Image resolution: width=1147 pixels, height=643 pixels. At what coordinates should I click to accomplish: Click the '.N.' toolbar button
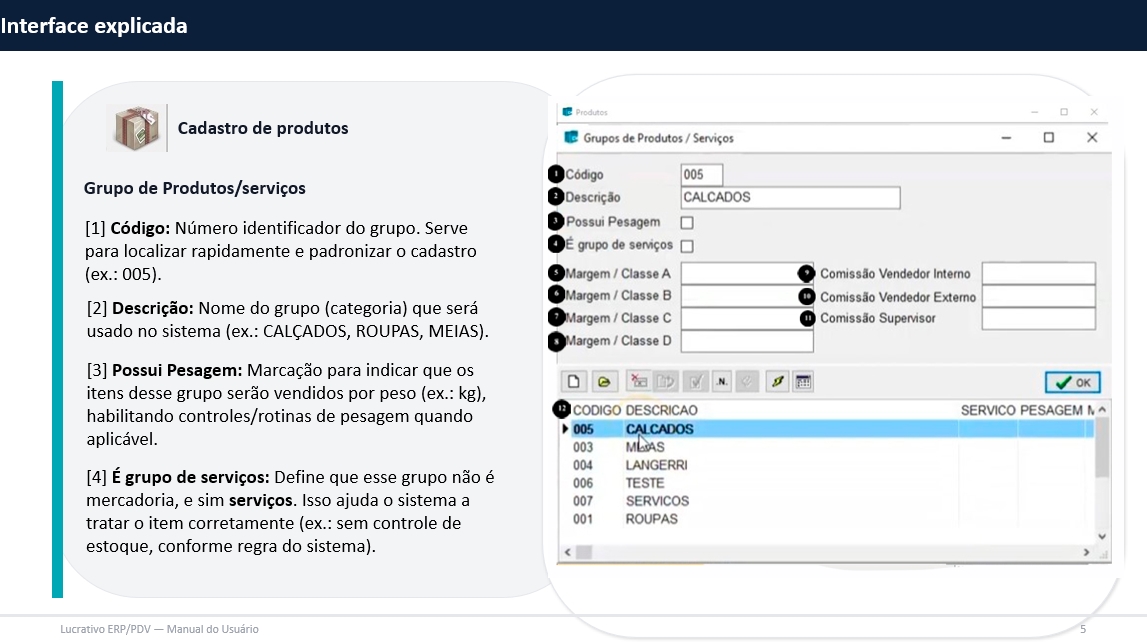(x=722, y=381)
